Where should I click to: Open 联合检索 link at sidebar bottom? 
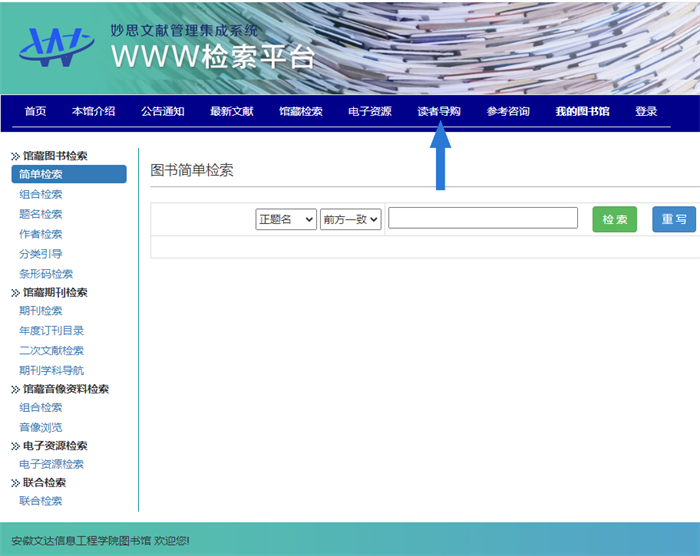coord(41,501)
